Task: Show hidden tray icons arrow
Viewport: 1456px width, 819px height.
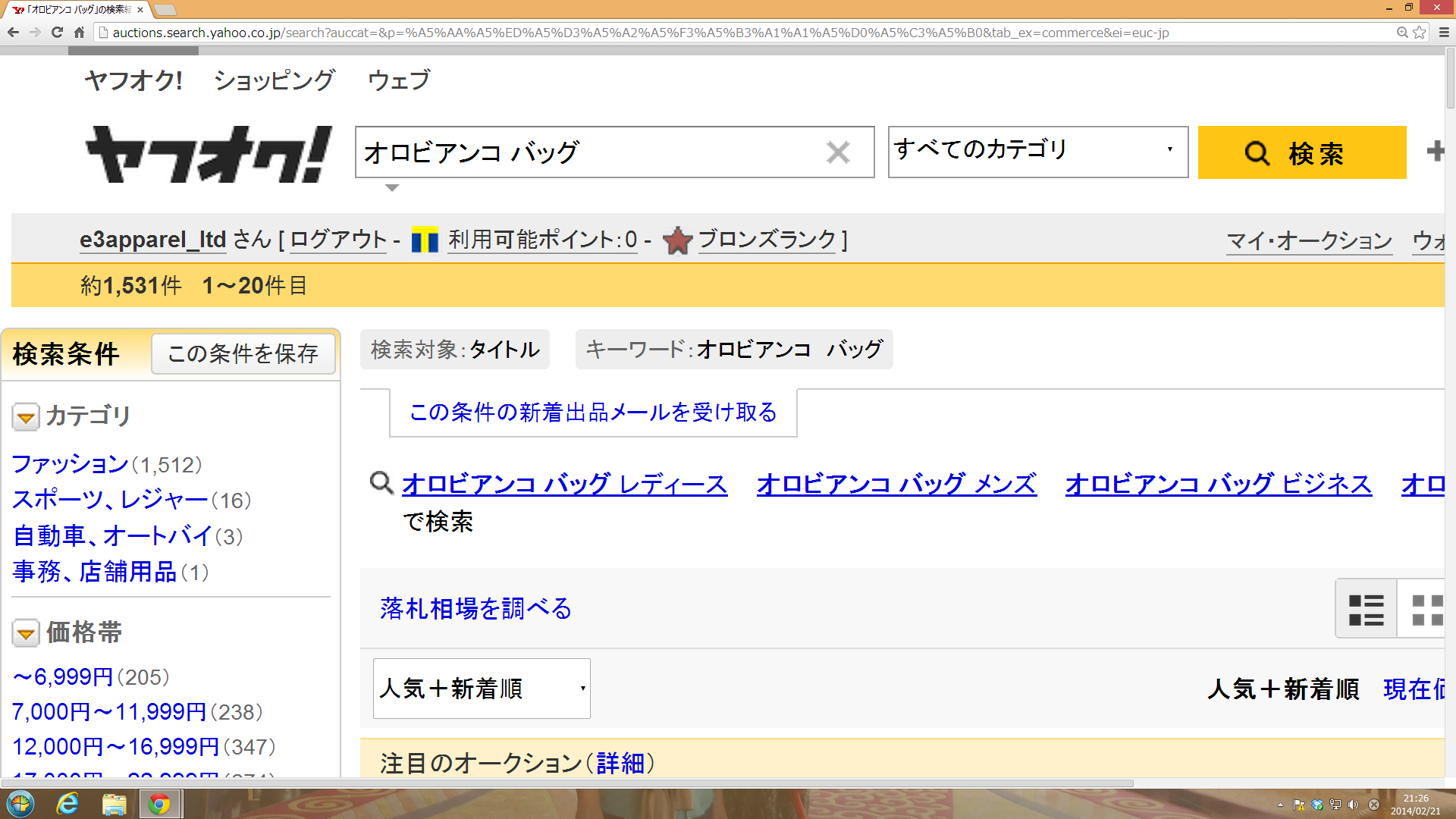Action: pos(1280,805)
